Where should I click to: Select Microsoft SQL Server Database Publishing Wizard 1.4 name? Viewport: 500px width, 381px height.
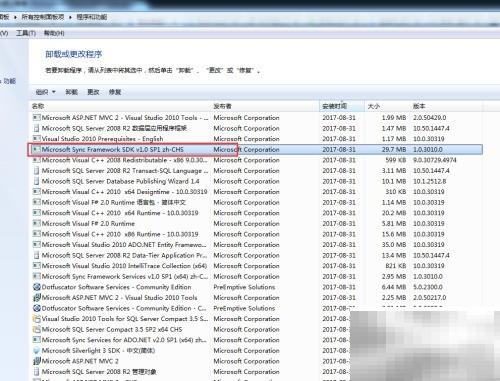pos(120,181)
